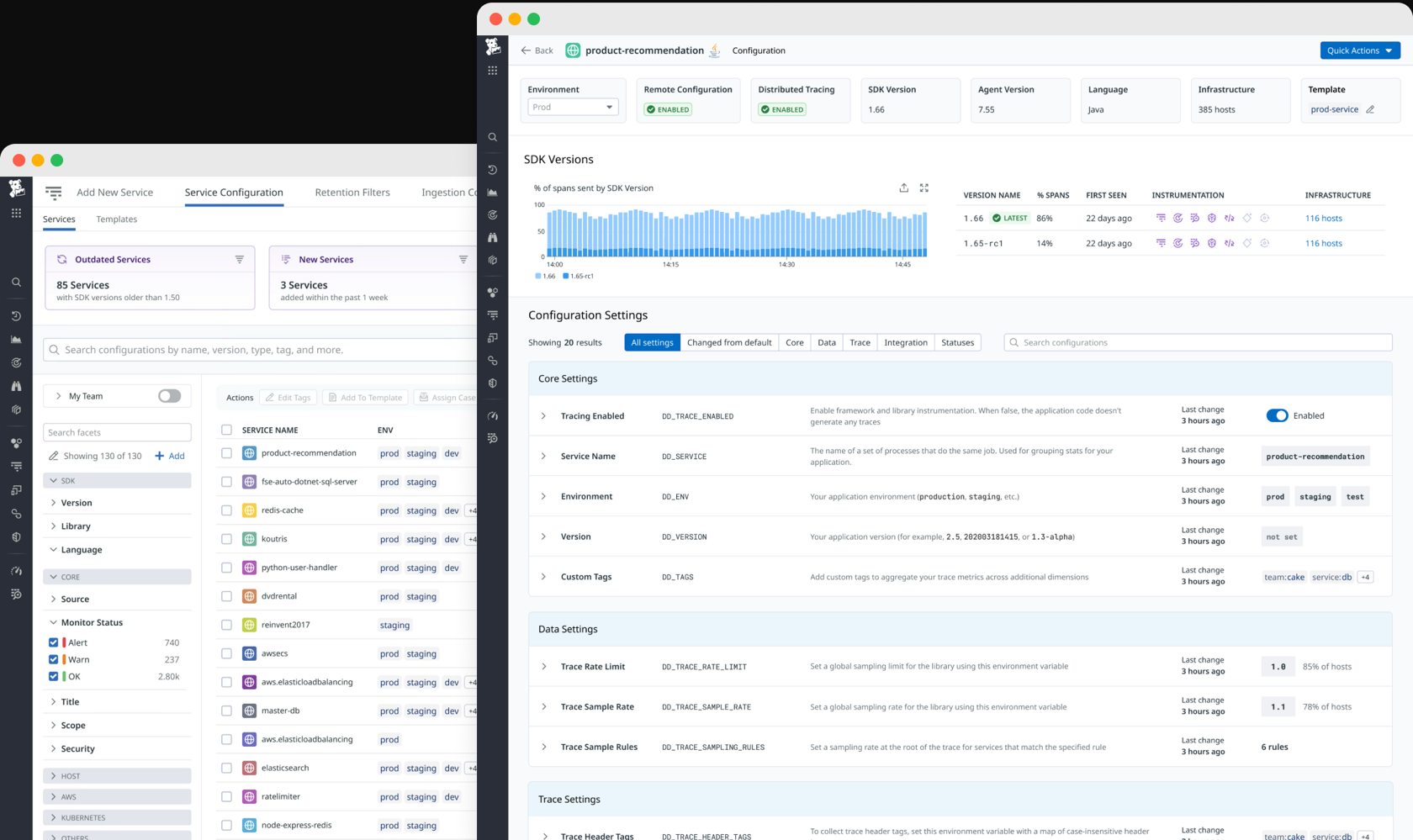Select the Integration filter tab
This screenshot has height=840, width=1413.
(906, 342)
